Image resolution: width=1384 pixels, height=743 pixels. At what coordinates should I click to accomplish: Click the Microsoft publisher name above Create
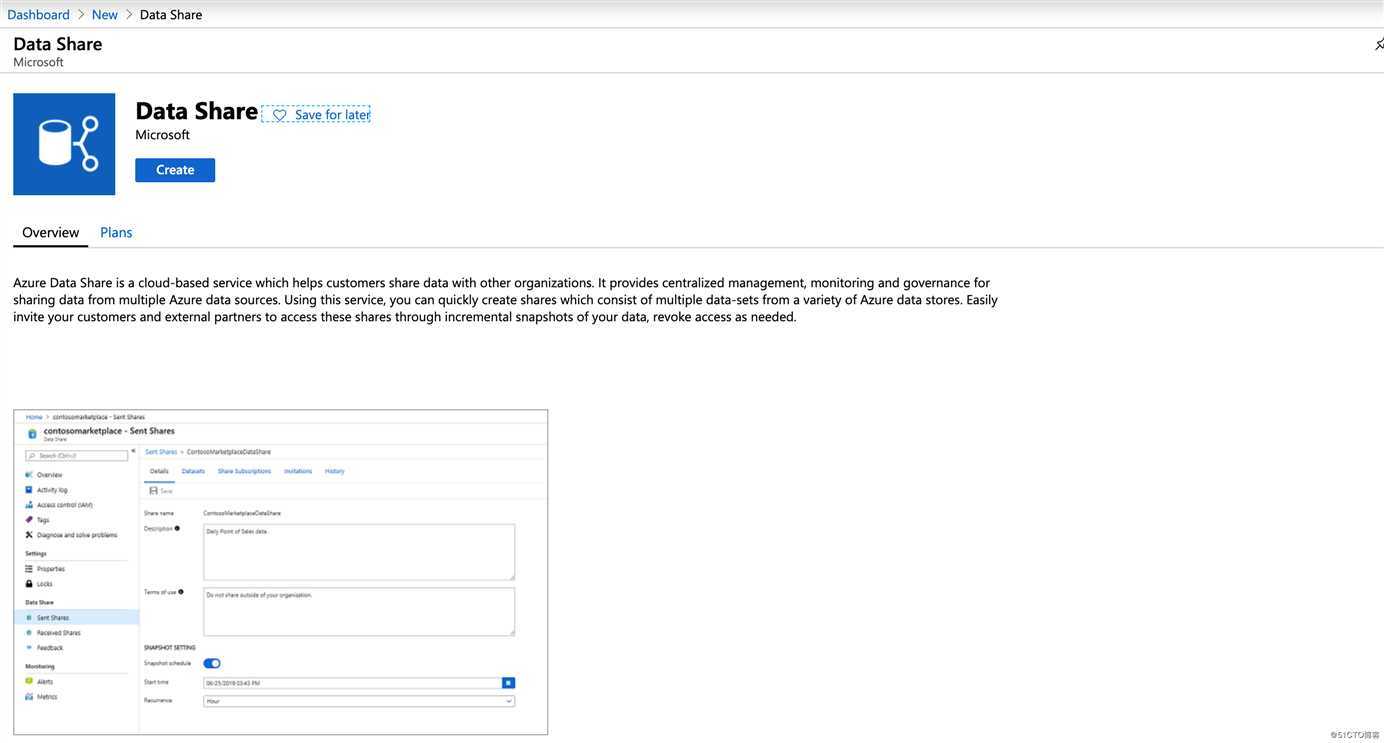162,135
